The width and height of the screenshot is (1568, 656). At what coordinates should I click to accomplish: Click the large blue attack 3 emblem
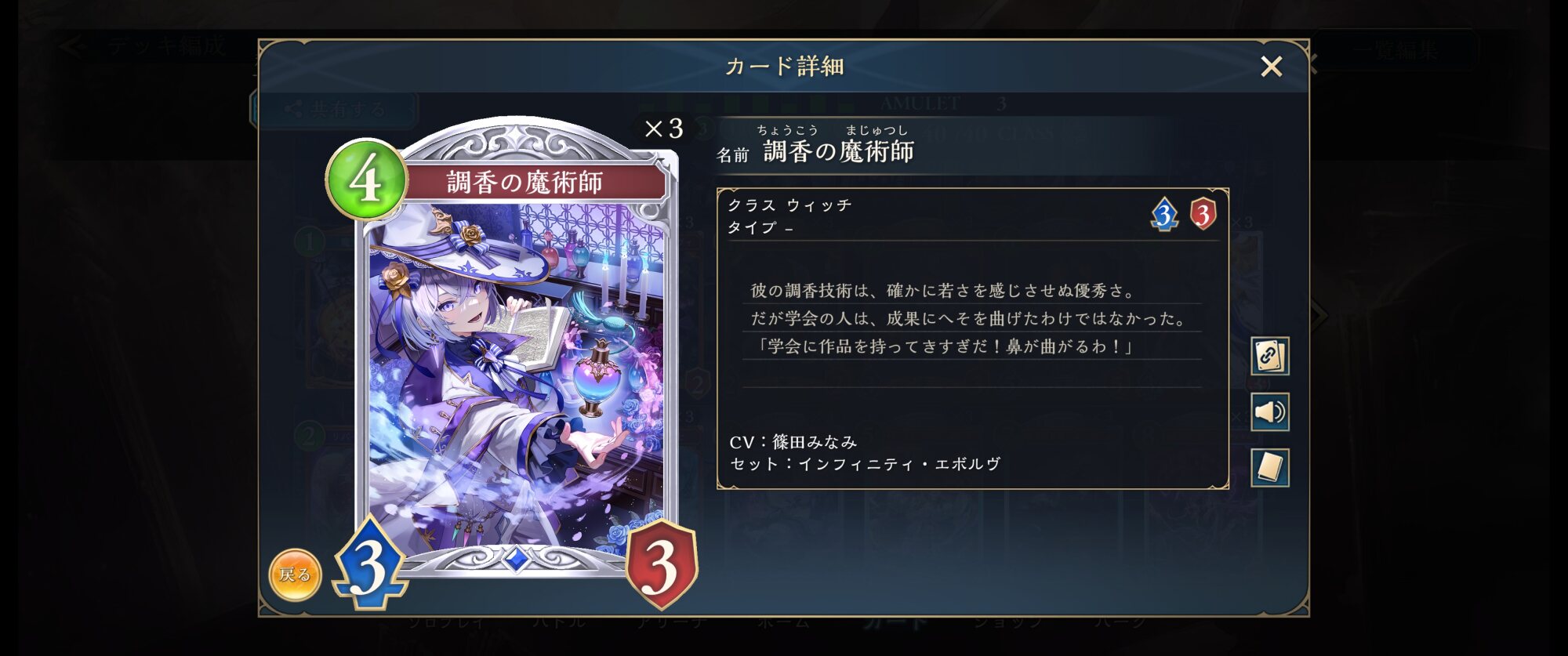click(x=369, y=563)
